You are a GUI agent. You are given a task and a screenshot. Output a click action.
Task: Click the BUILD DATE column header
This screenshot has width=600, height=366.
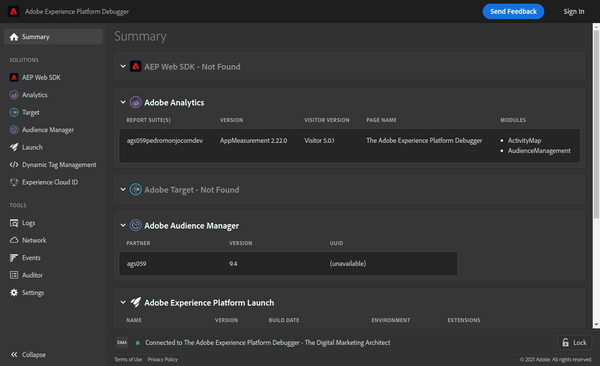click(x=284, y=320)
